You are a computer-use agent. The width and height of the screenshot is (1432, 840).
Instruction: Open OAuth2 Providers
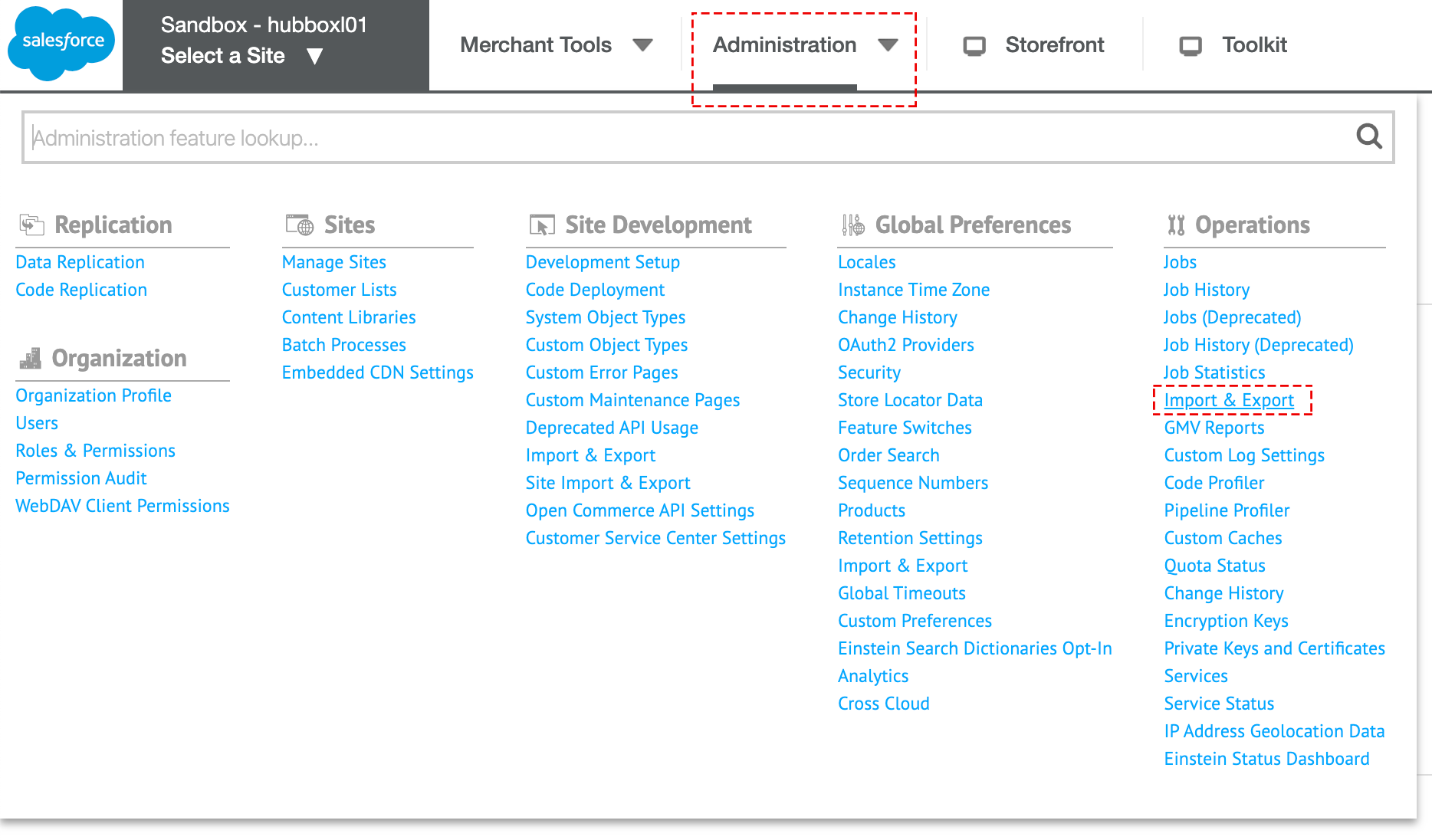906,345
